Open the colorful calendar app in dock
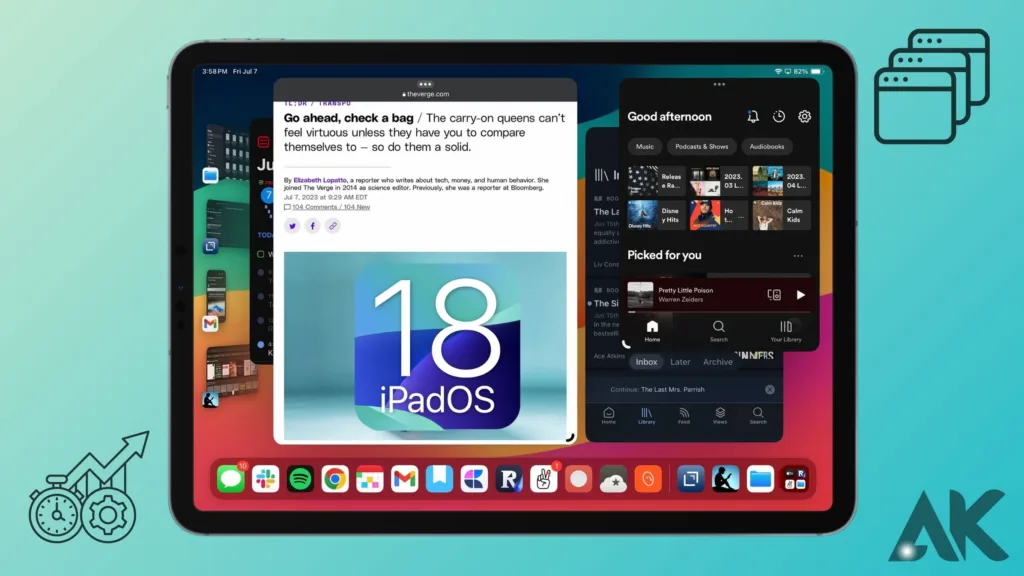 370,479
